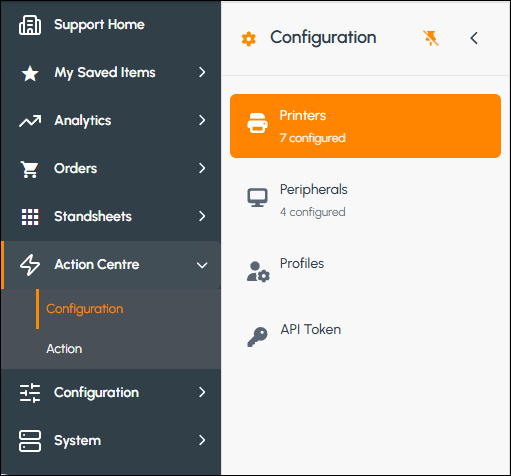Open API Token configuration entry
Image resolution: width=511 pixels, height=476 pixels.
coord(365,337)
